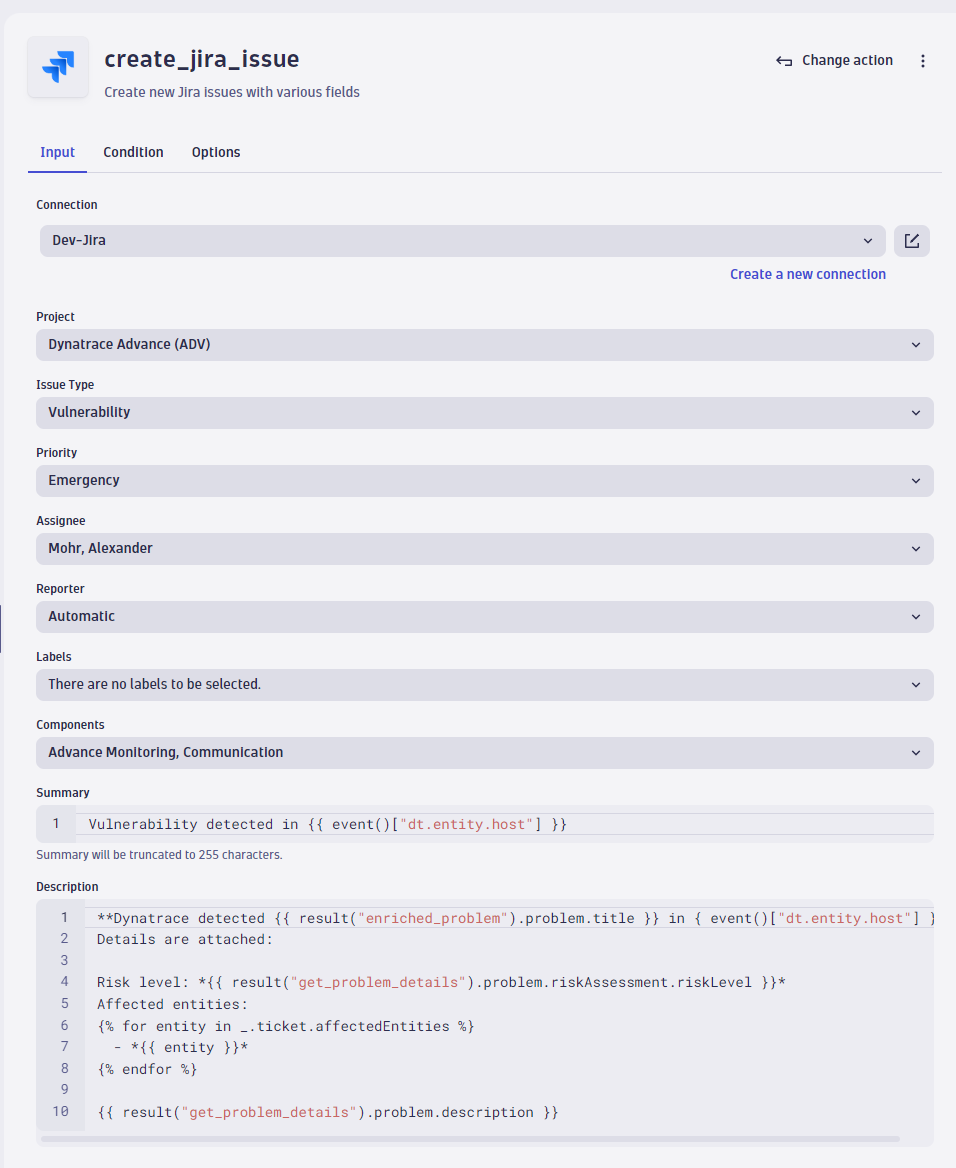Image resolution: width=956 pixels, height=1168 pixels.
Task: Open the Project dropdown (Dynatrace Advance)
Action: point(484,345)
